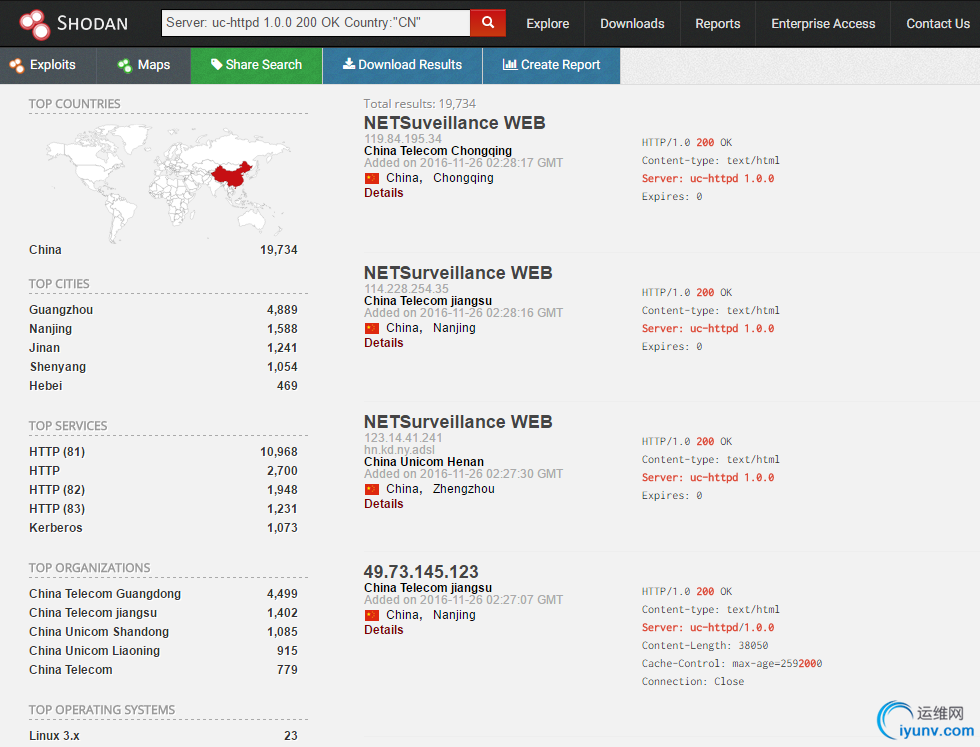This screenshot has height=747, width=980.
Task: Click the China flag beside Chongqing result
Action: [372, 178]
